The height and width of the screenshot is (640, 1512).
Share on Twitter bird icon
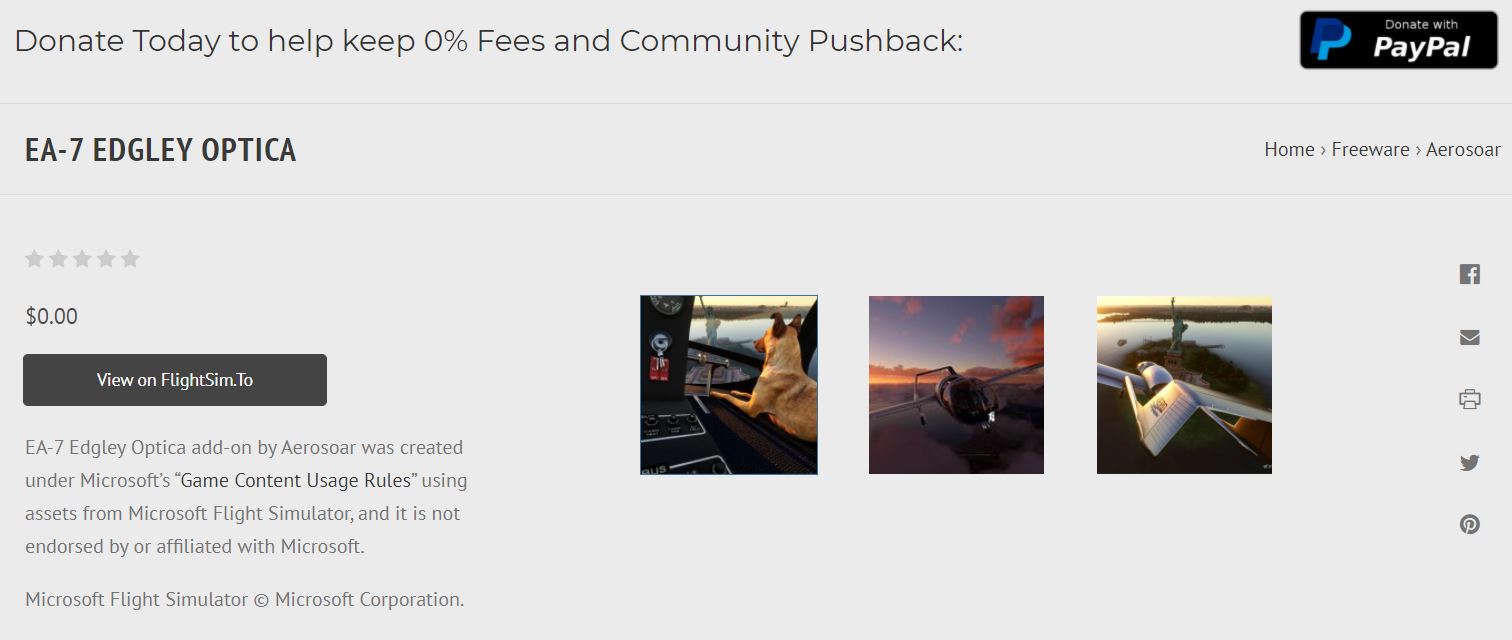pos(1469,462)
